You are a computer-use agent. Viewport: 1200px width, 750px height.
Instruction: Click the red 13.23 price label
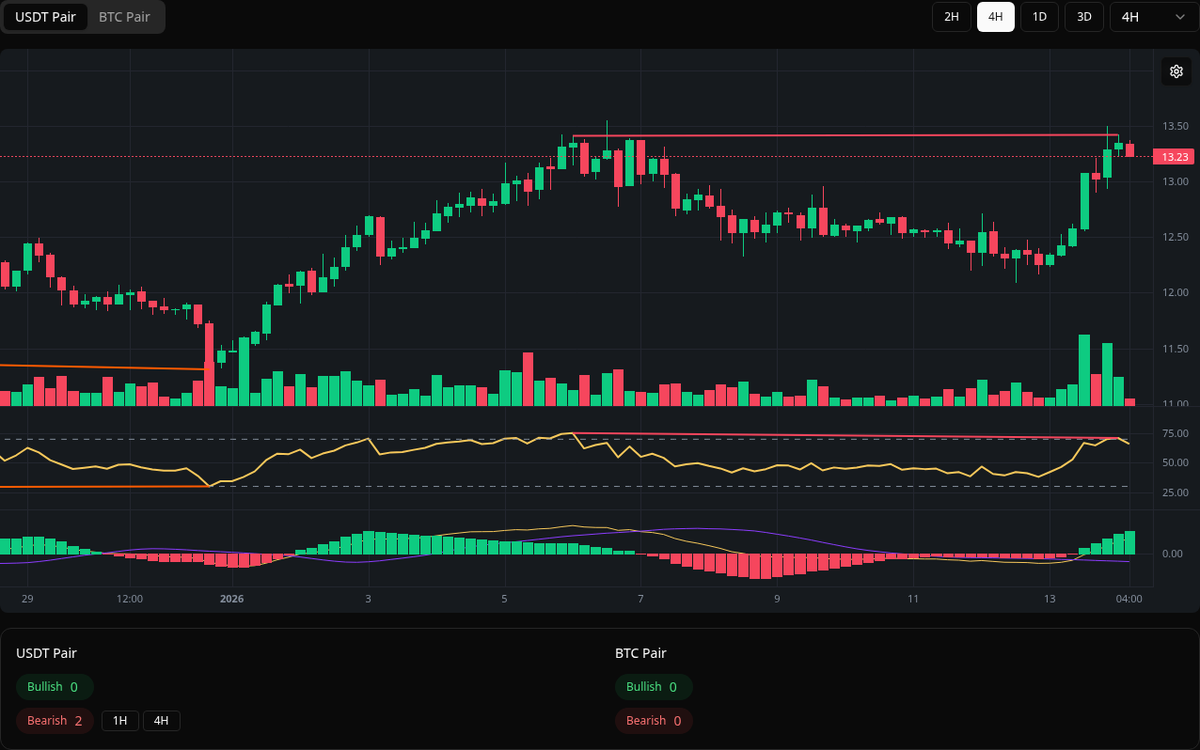[x=1172, y=156]
